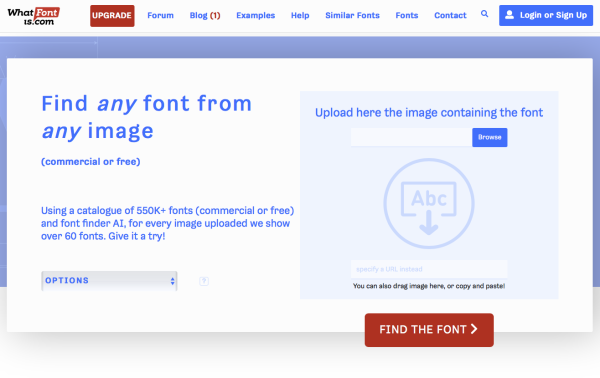Open the Forum menu item
Viewport: 600px width, 378px height.
click(160, 16)
